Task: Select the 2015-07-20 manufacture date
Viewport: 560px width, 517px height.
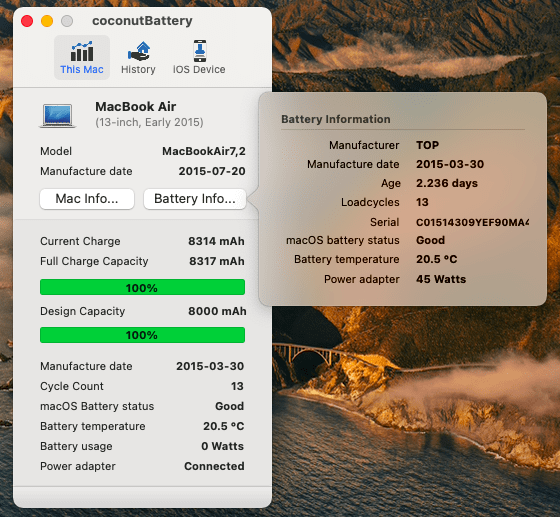Action: click(x=212, y=171)
